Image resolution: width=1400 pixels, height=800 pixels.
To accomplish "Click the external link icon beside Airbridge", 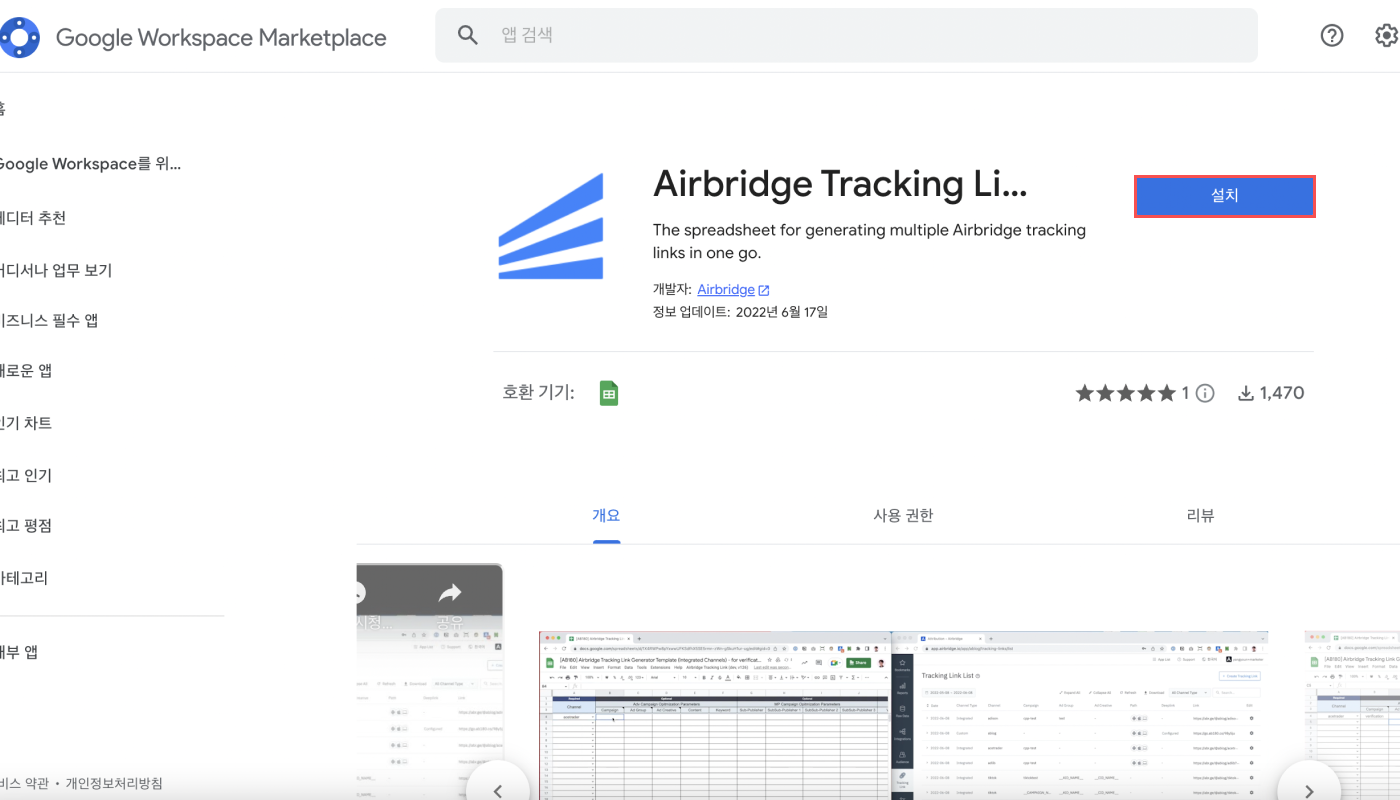I will [x=764, y=290].
